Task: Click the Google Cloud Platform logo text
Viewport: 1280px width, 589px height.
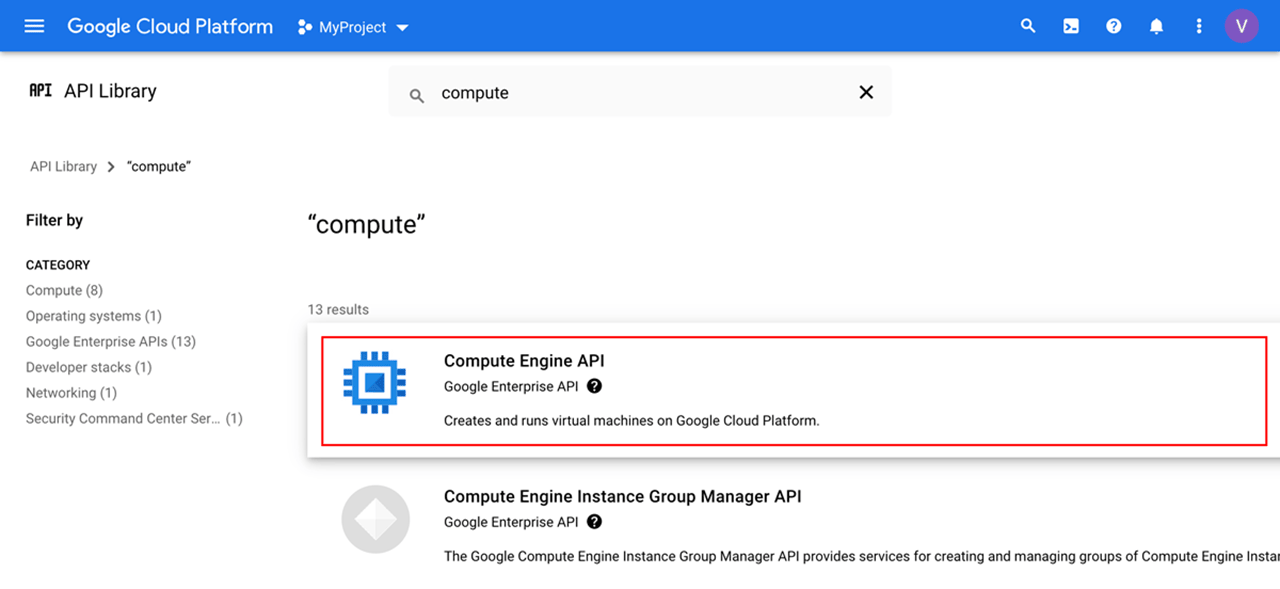Action: coord(170,27)
